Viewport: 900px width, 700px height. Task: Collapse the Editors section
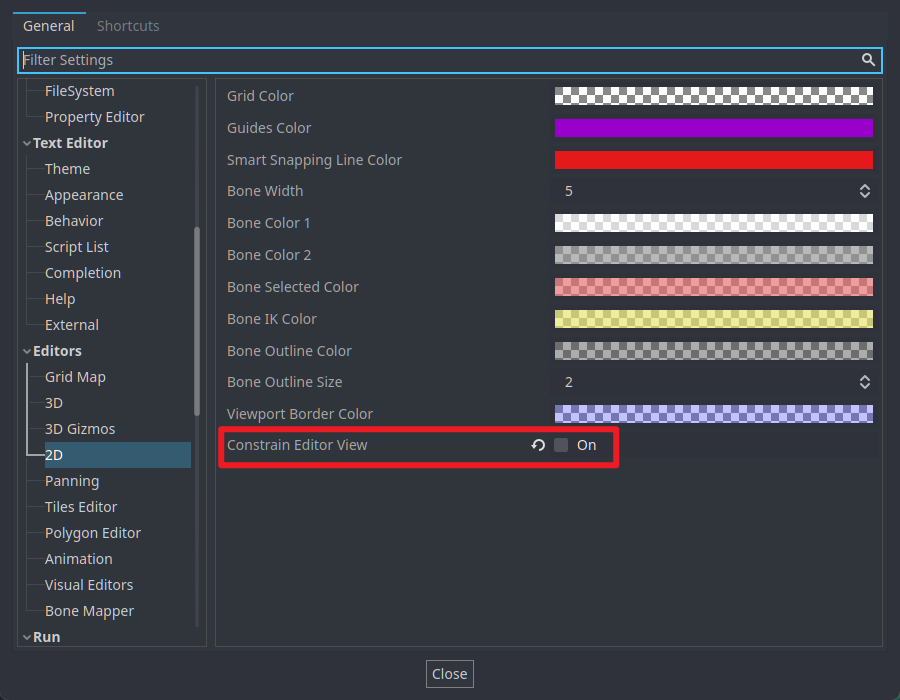click(27, 351)
